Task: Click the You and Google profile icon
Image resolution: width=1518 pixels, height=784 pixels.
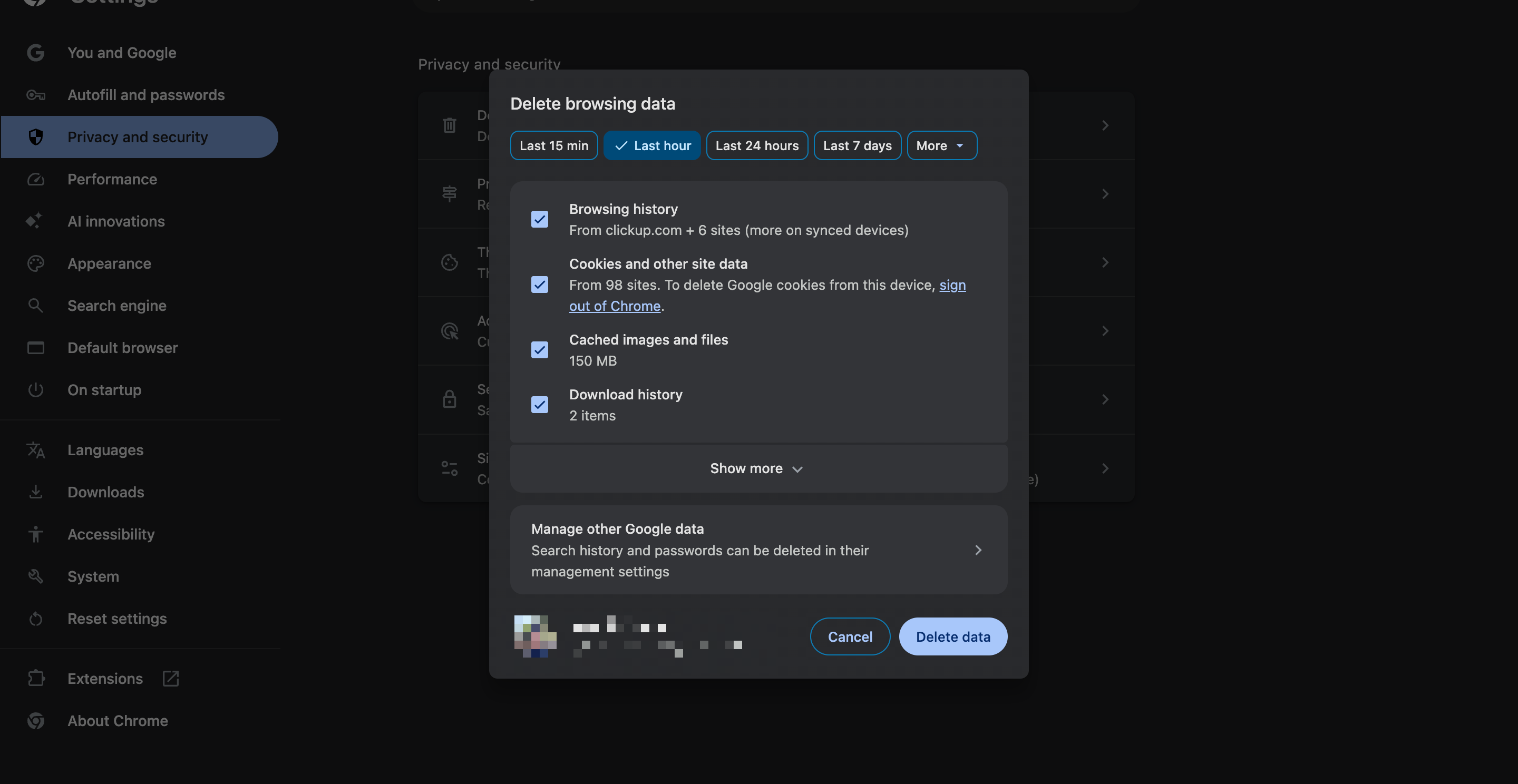Action: click(x=35, y=52)
